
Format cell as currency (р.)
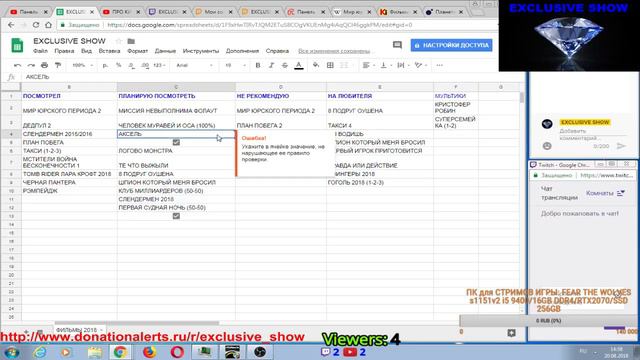tap(105, 65)
